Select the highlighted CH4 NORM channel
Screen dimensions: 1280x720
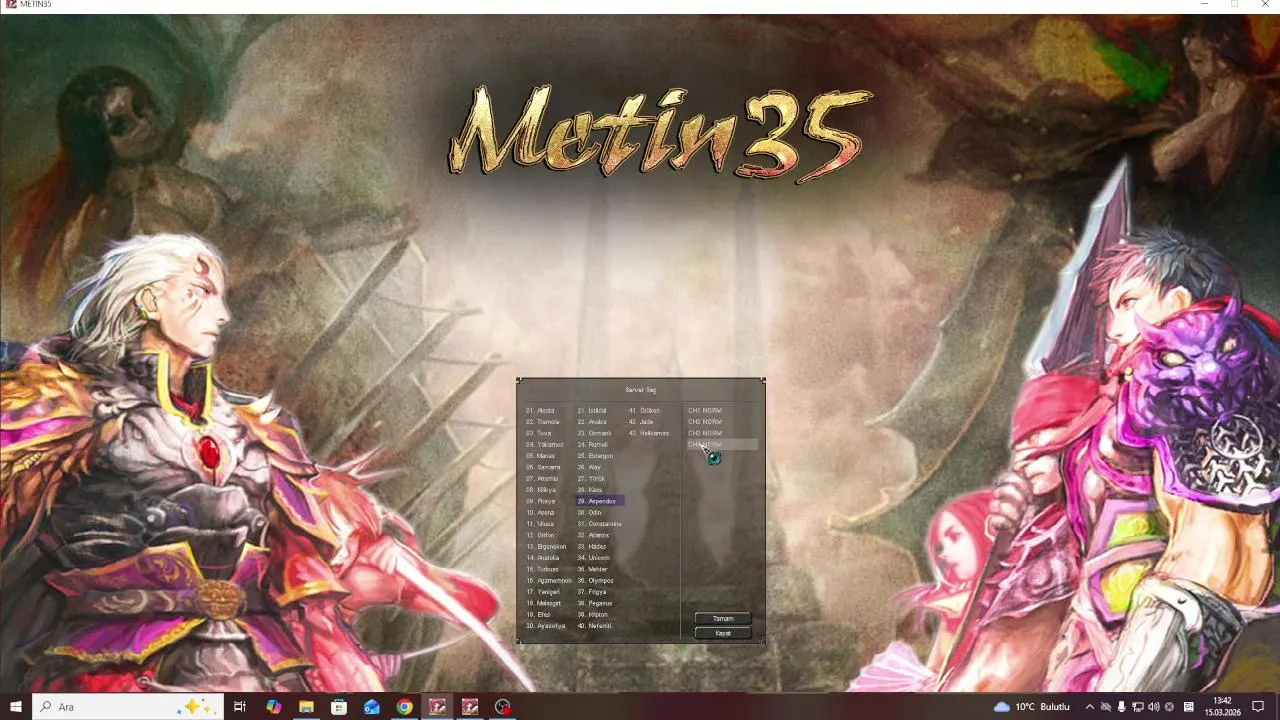tap(721, 445)
